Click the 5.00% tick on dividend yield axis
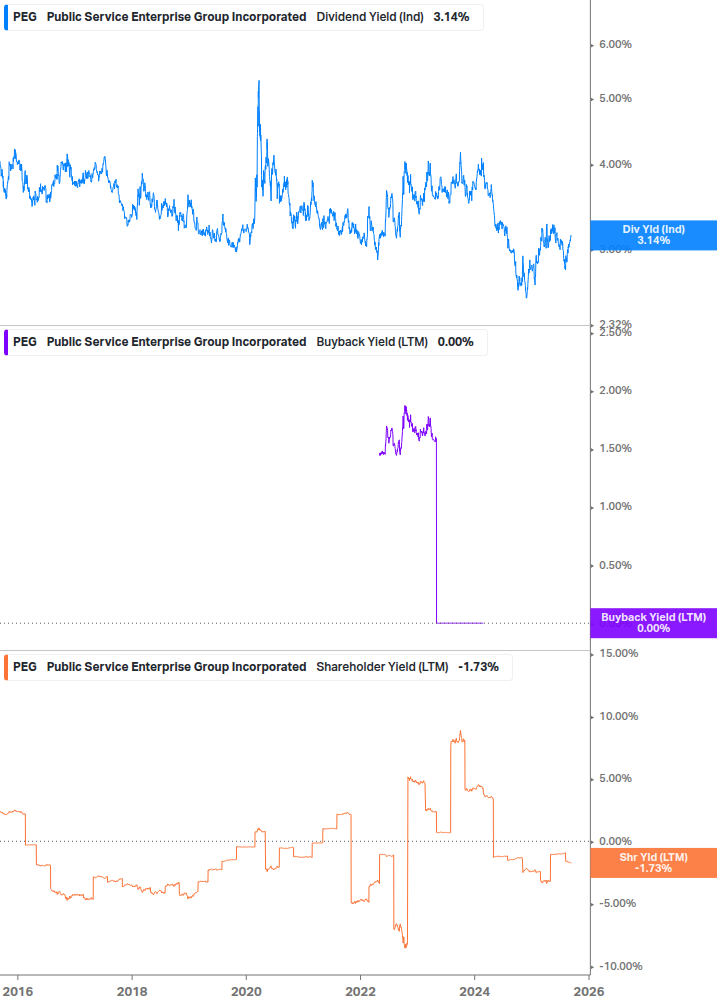The height and width of the screenshot is (1005, 717). coord(615,99)
